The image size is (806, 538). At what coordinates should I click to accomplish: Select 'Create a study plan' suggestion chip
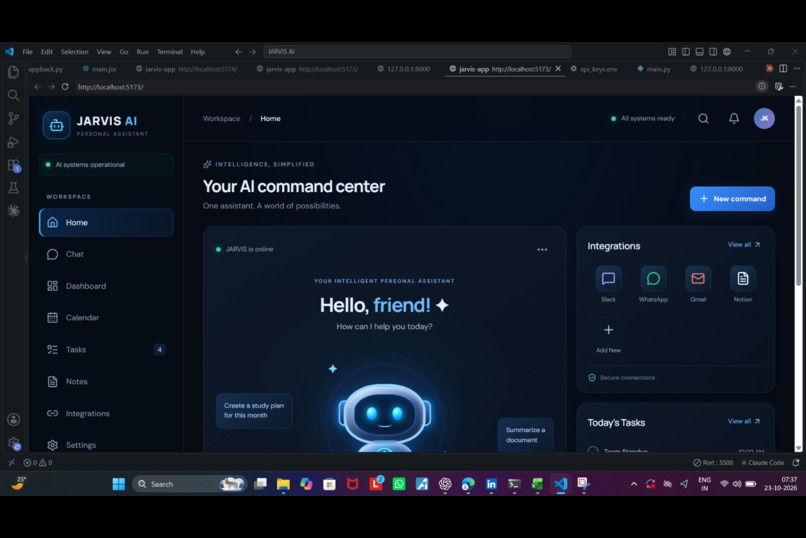[x=254, y=411]
